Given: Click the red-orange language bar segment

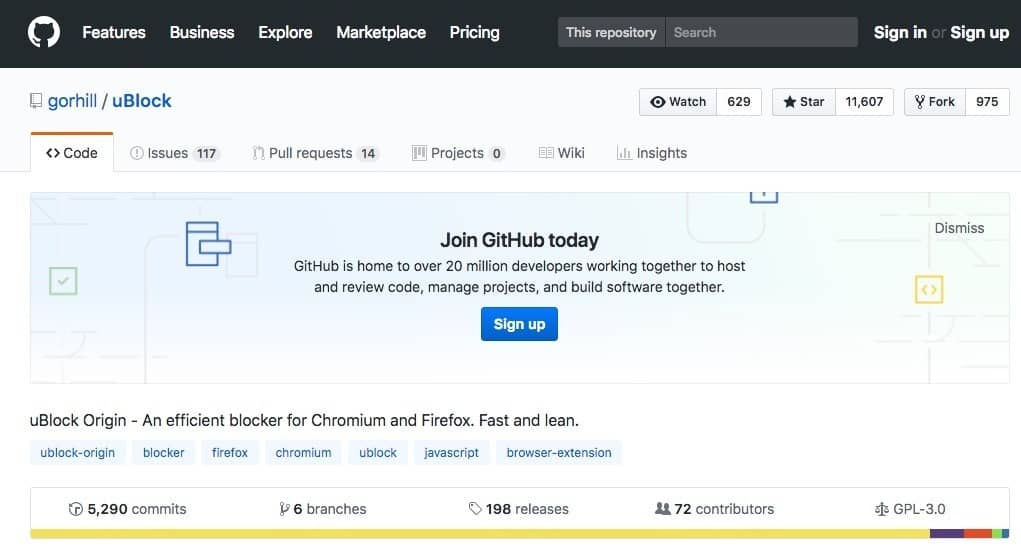Looking at the screenshot, I should (x=977, y=534).
